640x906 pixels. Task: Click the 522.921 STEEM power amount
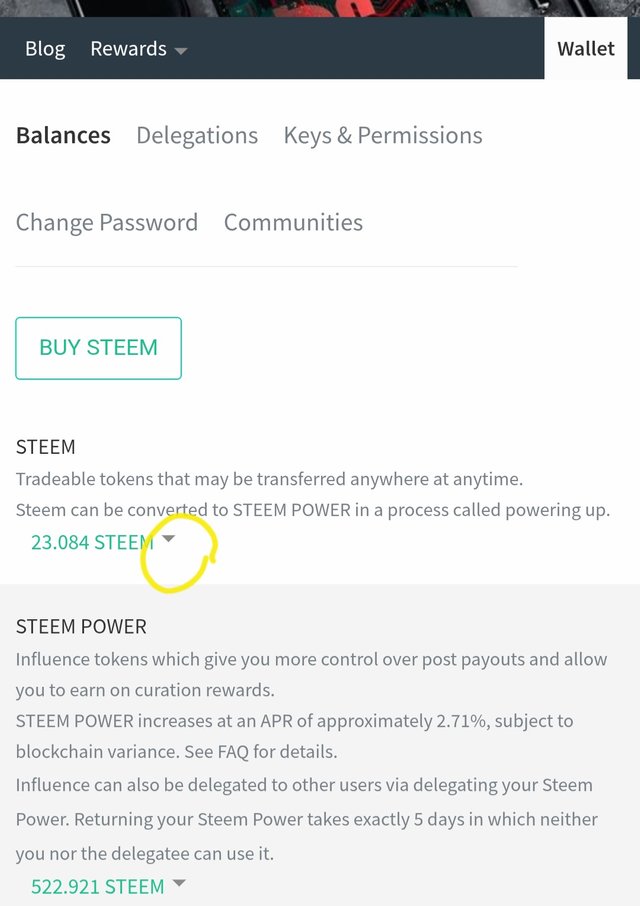coord(98,886)
